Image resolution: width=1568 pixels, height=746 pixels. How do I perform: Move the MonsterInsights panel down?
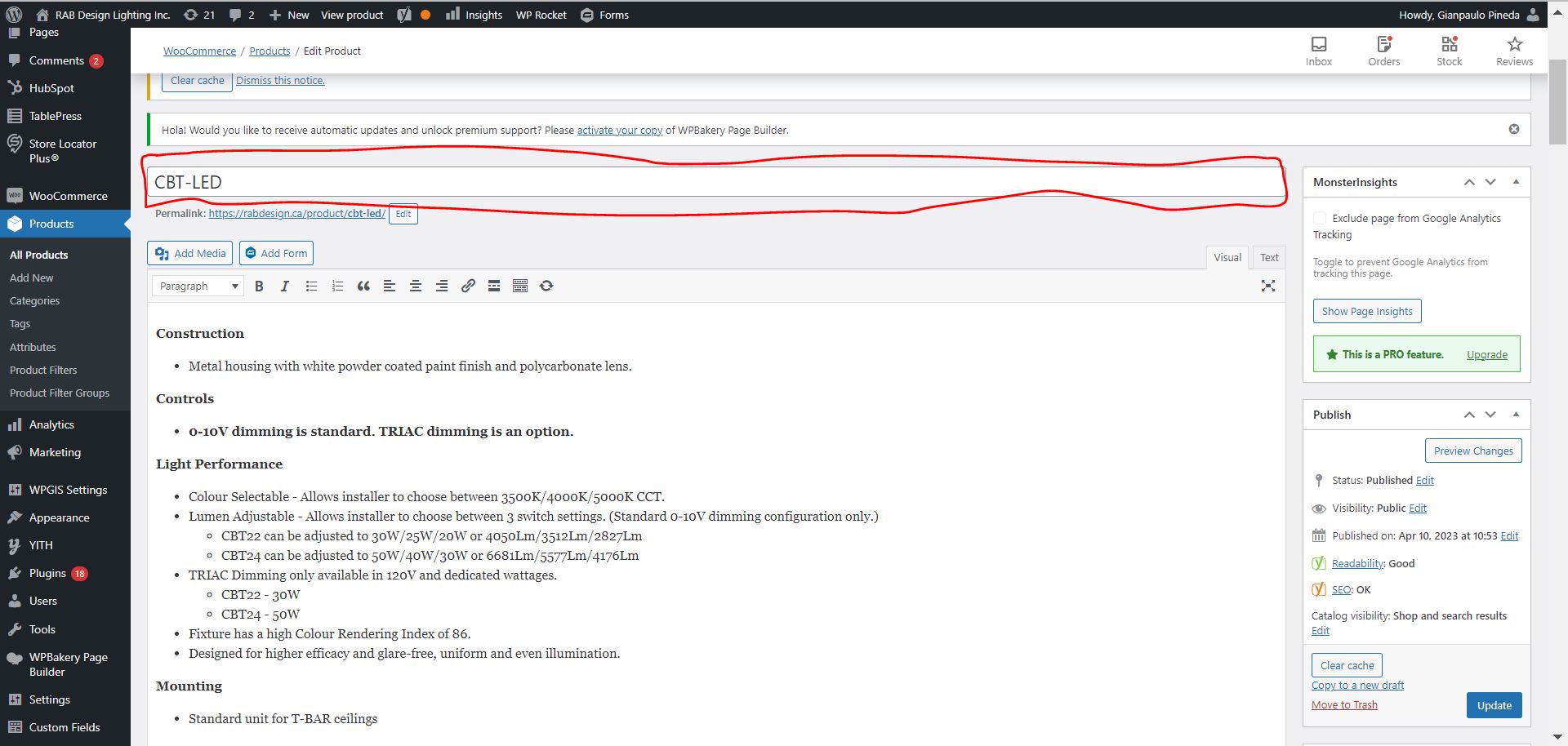coord(1490,182)
